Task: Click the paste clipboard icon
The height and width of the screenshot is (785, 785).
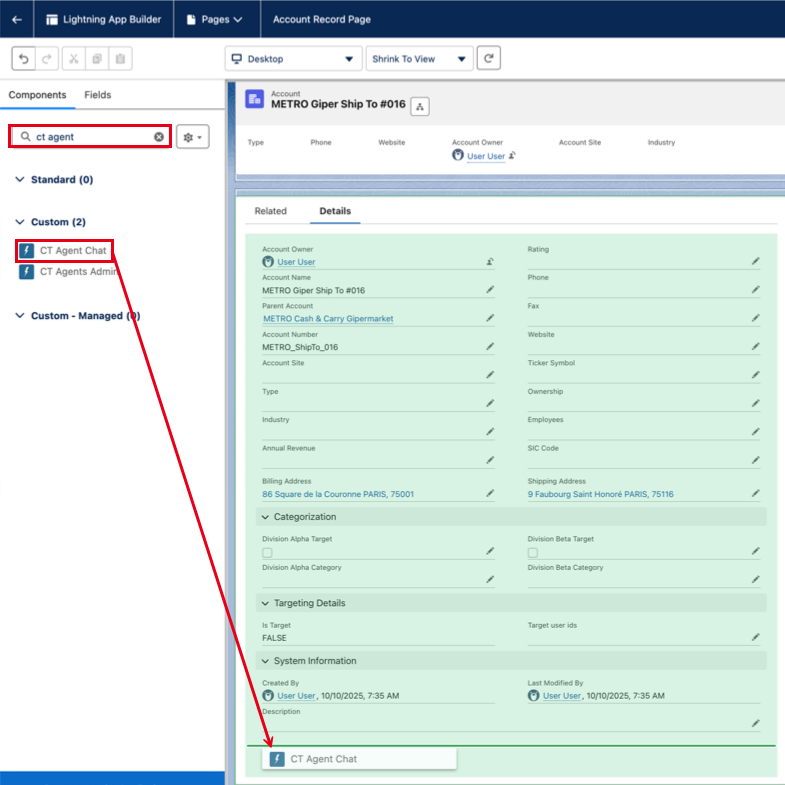Action: pos(120,59)
